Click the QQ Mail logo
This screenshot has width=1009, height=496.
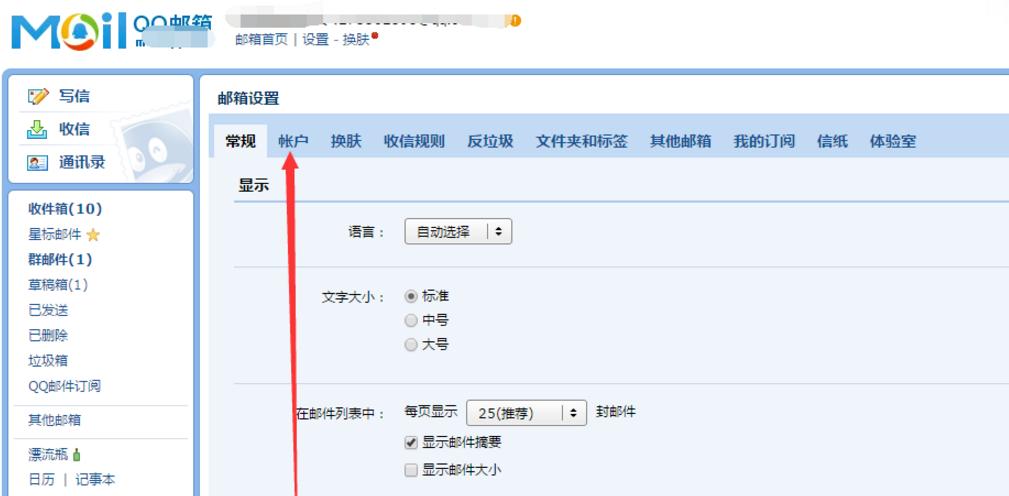point(111,30)
